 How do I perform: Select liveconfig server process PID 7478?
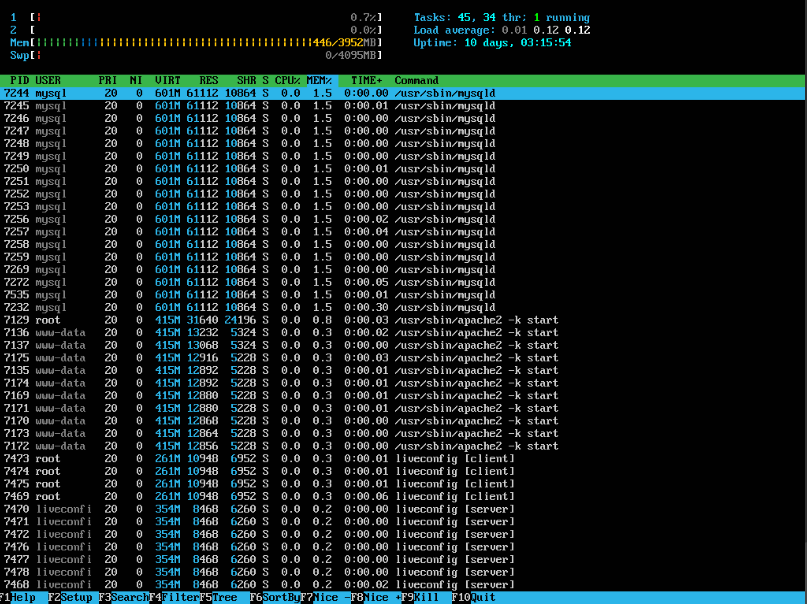pos(404,572)
